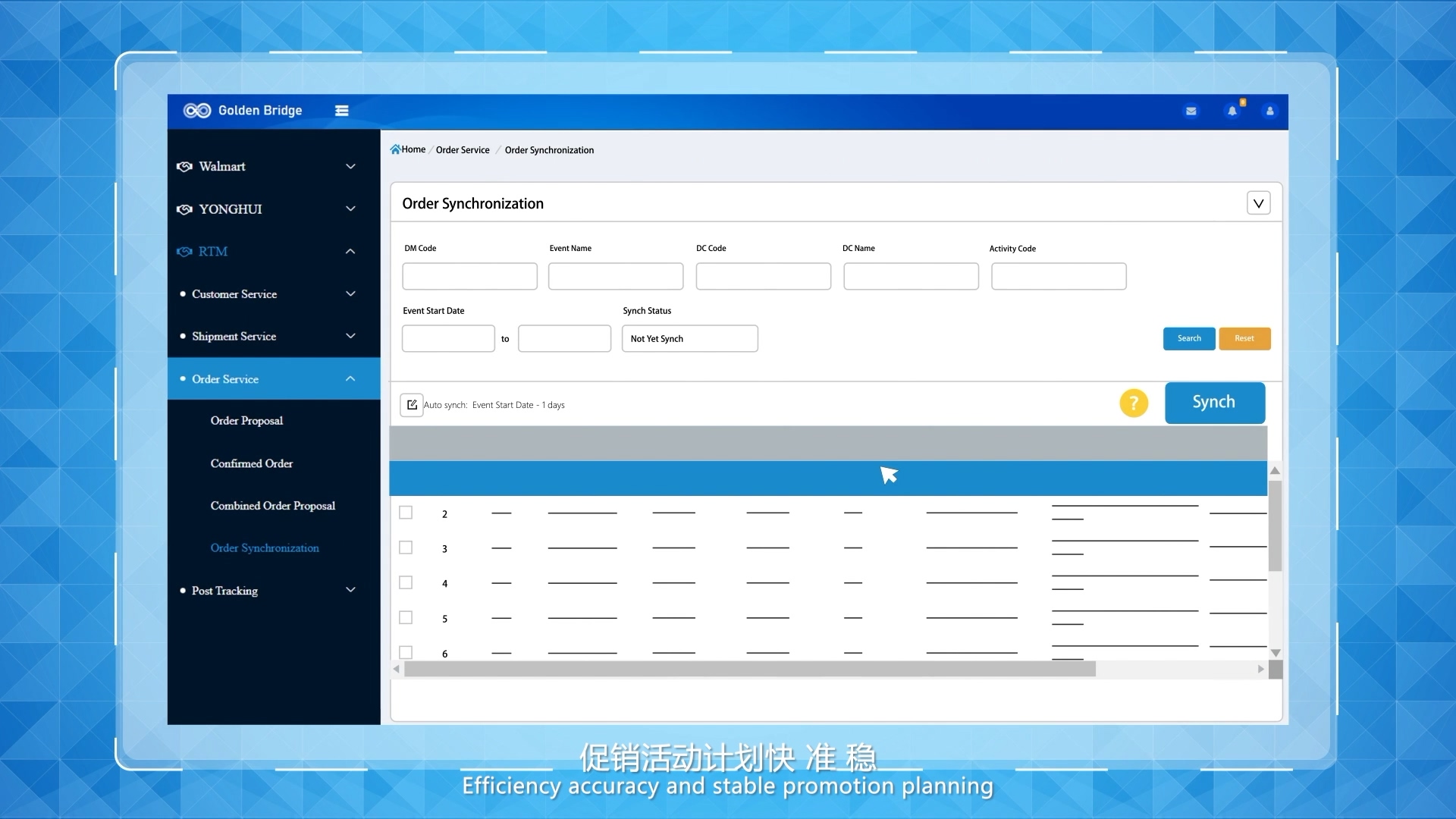This screenshot has height=819, width=1456.
Task: Click the DM Code input field
Action: tap(469, 277)
